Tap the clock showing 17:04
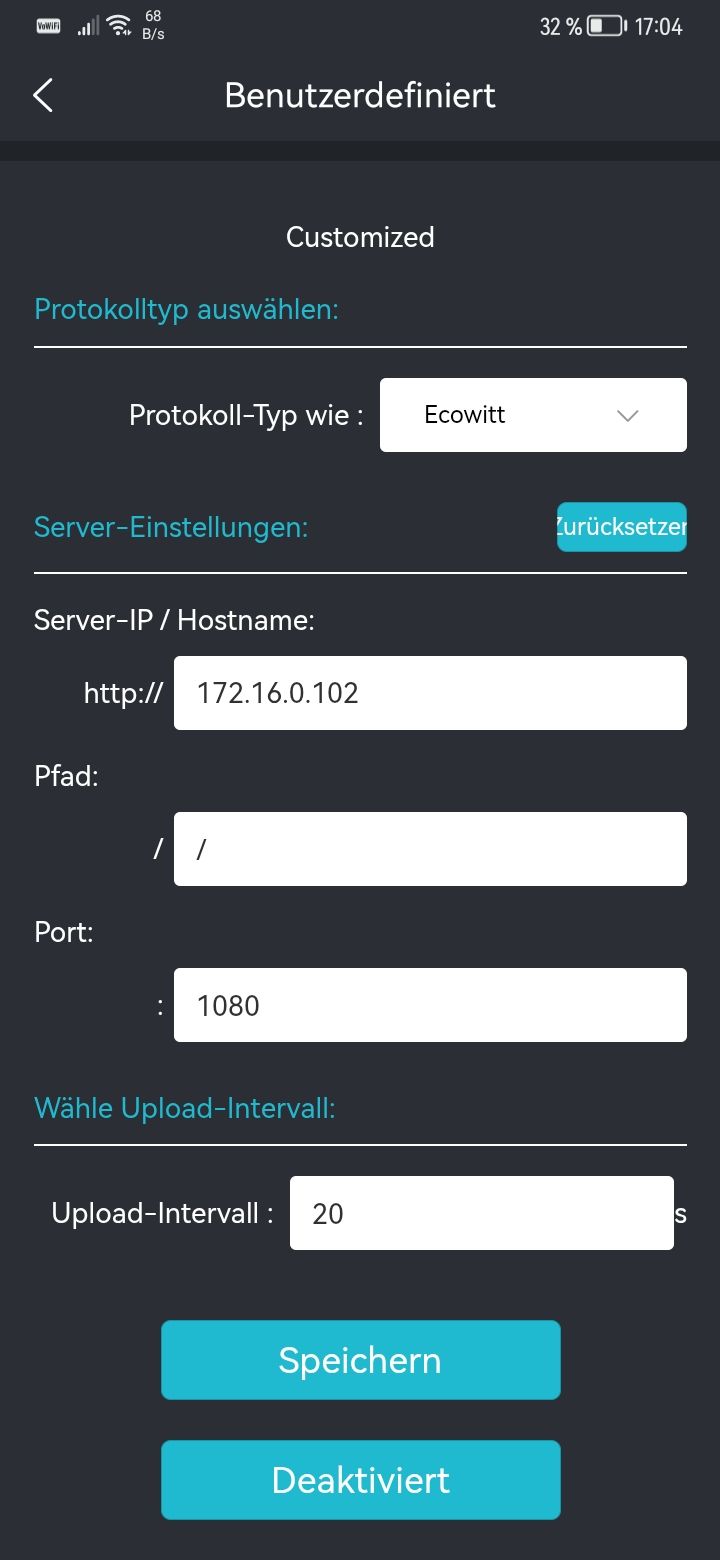 (x=658, y=27)
